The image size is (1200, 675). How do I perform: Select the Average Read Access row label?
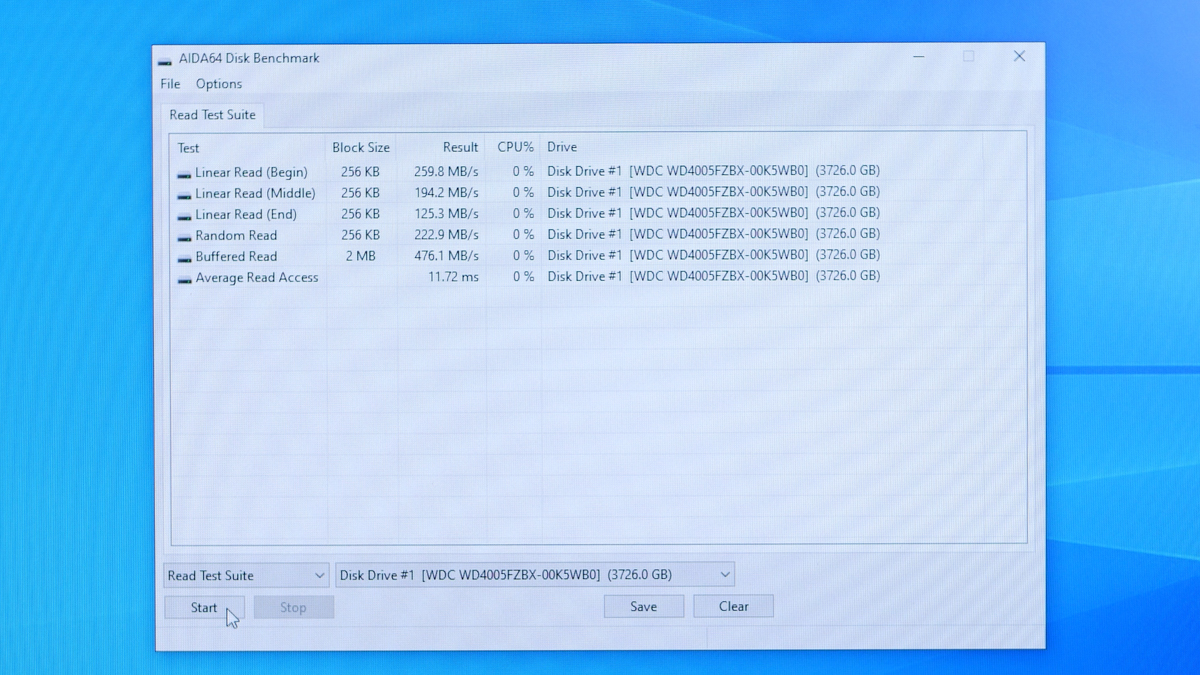coord(257,277)
